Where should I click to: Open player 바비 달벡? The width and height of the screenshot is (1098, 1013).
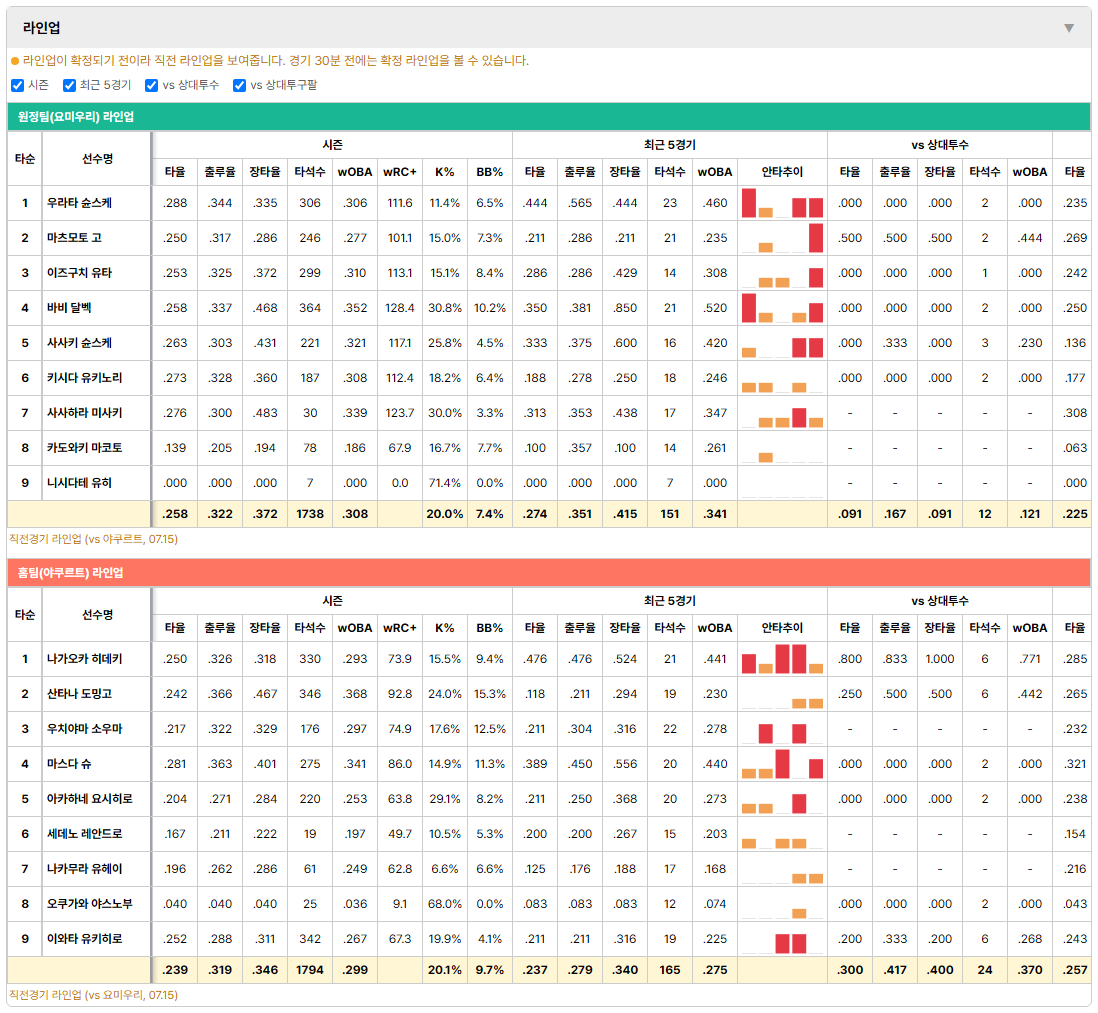69,308
